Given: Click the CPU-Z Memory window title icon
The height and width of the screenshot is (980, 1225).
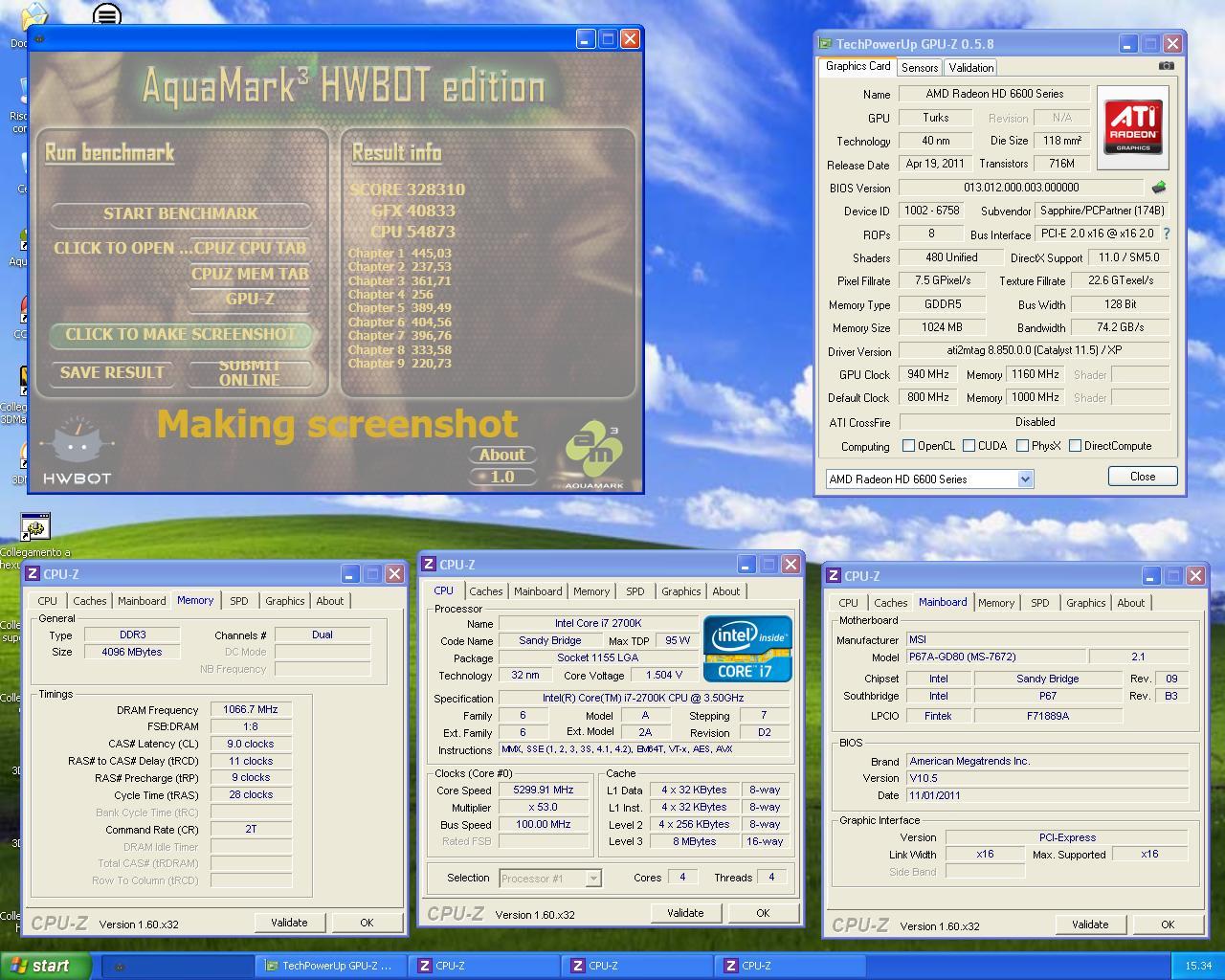Looking at the screenshot, I should 33,574.
